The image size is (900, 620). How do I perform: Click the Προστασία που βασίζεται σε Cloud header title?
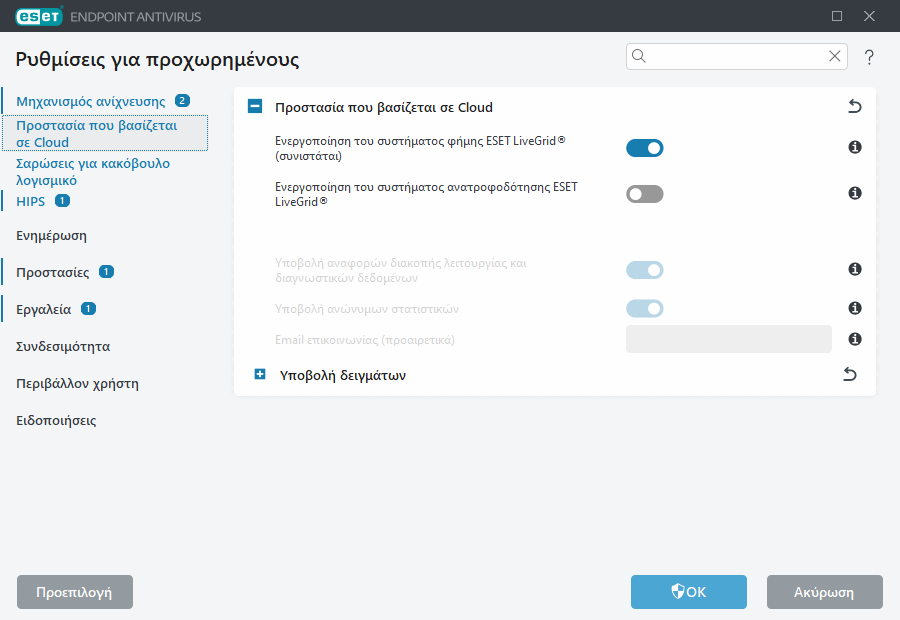tap(384, 107)
